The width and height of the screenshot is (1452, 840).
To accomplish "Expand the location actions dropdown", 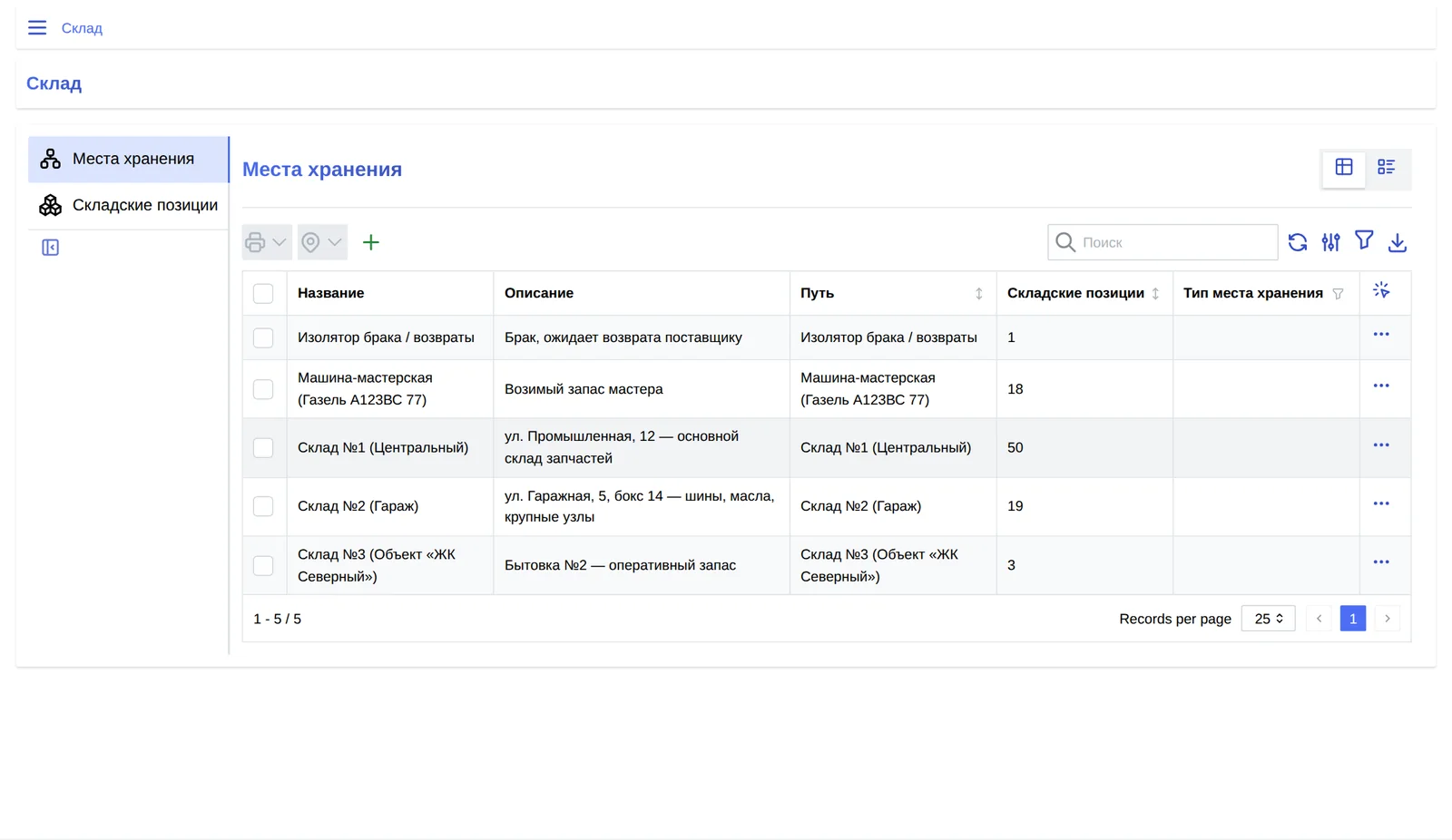I will point(322,242).
